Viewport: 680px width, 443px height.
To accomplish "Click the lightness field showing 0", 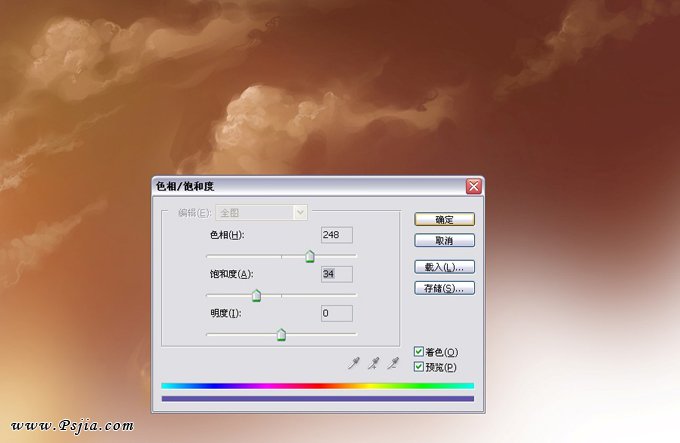I will pos(337,313).
